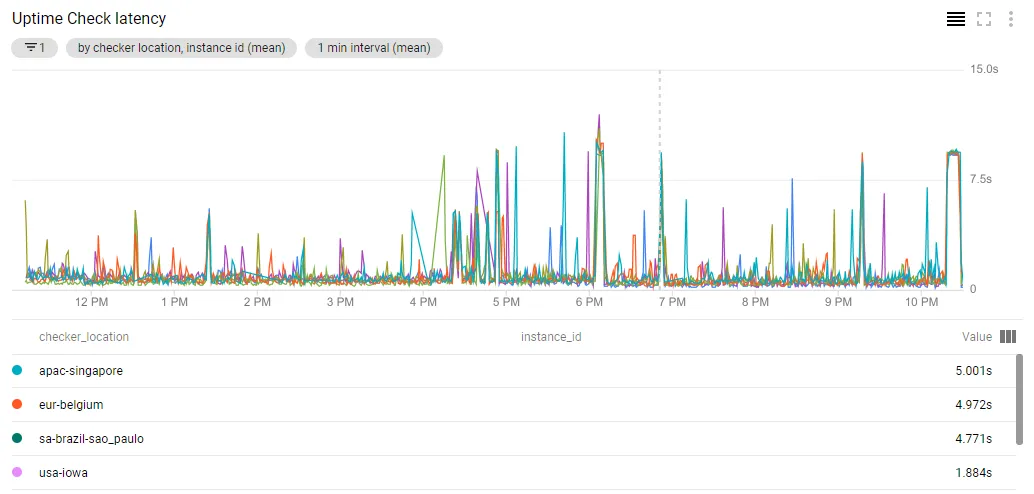This screenshot has width=1034, height=494.
Task: Open the checker location grouping chip
Action: [x=181, y=47]
